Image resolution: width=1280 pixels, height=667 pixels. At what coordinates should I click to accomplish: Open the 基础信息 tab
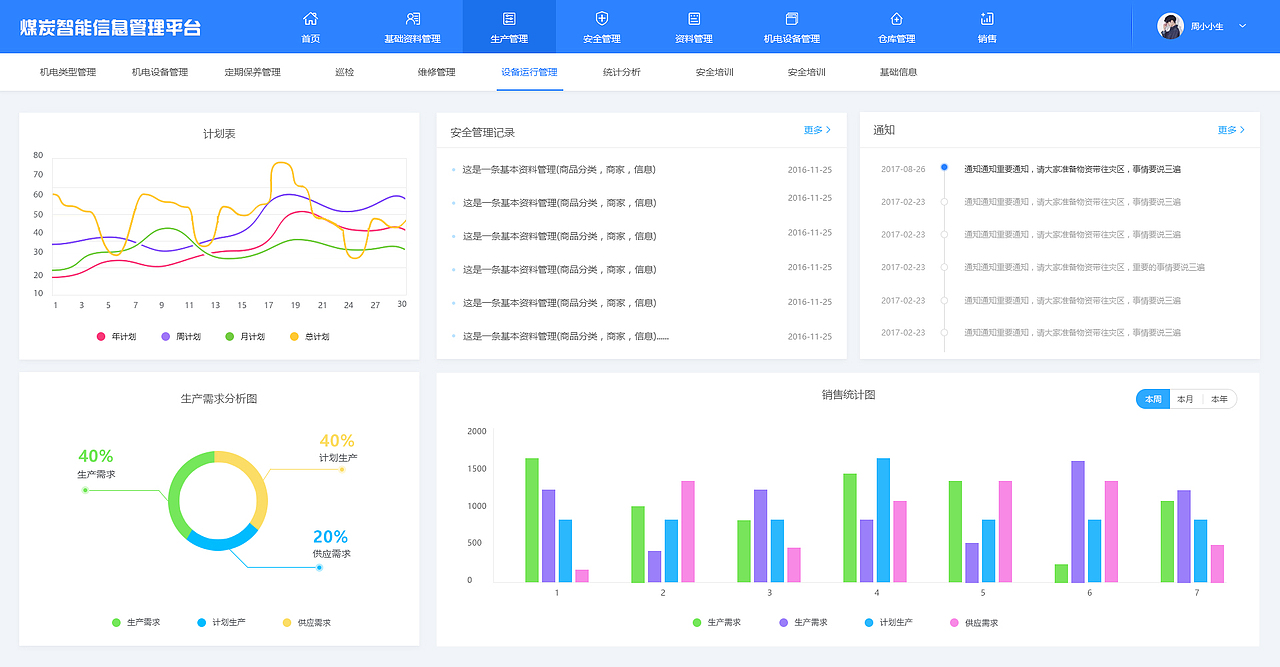point(898,72)
